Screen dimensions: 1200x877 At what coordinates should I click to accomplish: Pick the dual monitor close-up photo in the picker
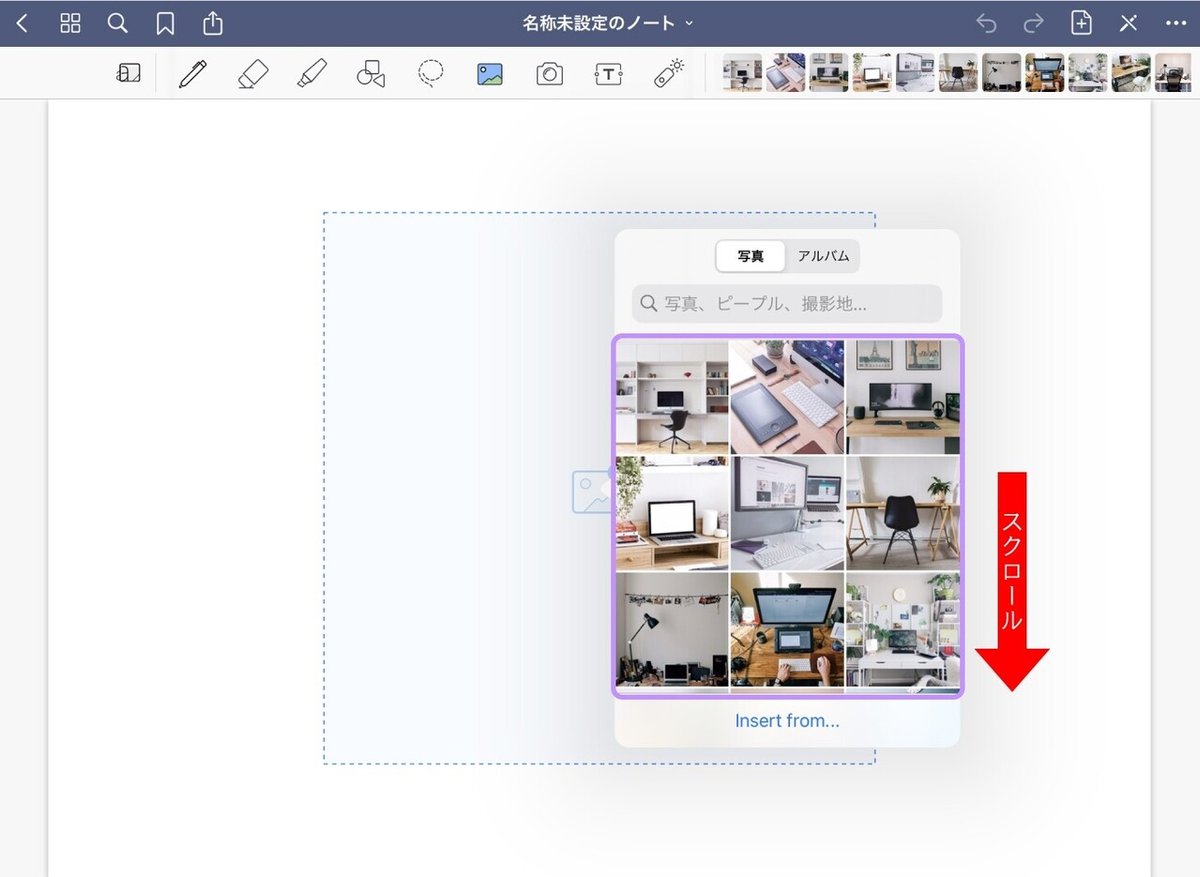(x=787, y=513)
